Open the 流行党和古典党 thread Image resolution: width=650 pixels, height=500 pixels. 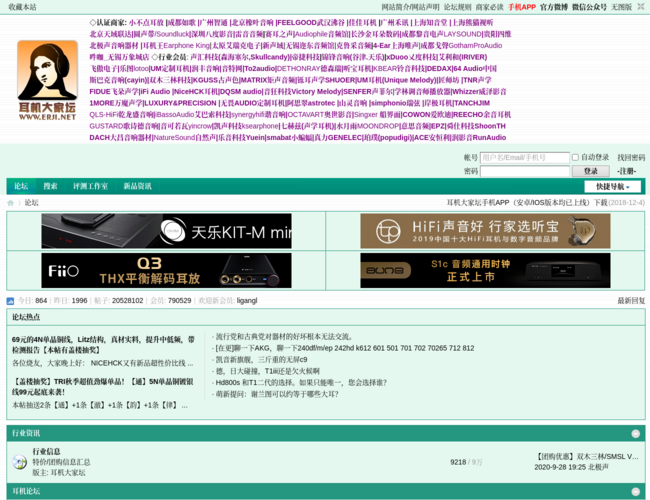pyautogui.click(x=284, y=337)
